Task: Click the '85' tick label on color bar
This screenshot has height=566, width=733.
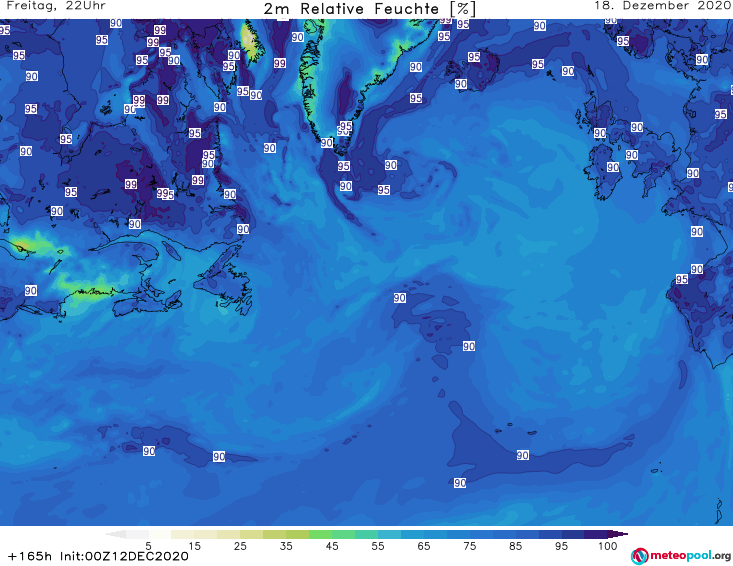Action: click(x=515, y=546)
